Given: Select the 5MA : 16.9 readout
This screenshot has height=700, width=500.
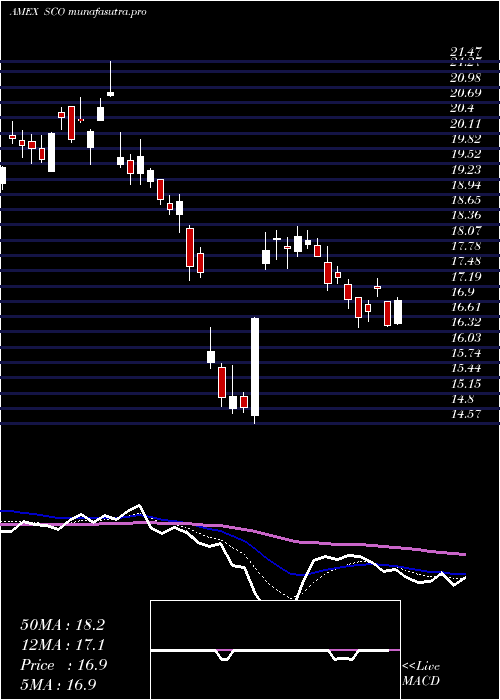Looking at the screenshot, I should click(58, 684).
